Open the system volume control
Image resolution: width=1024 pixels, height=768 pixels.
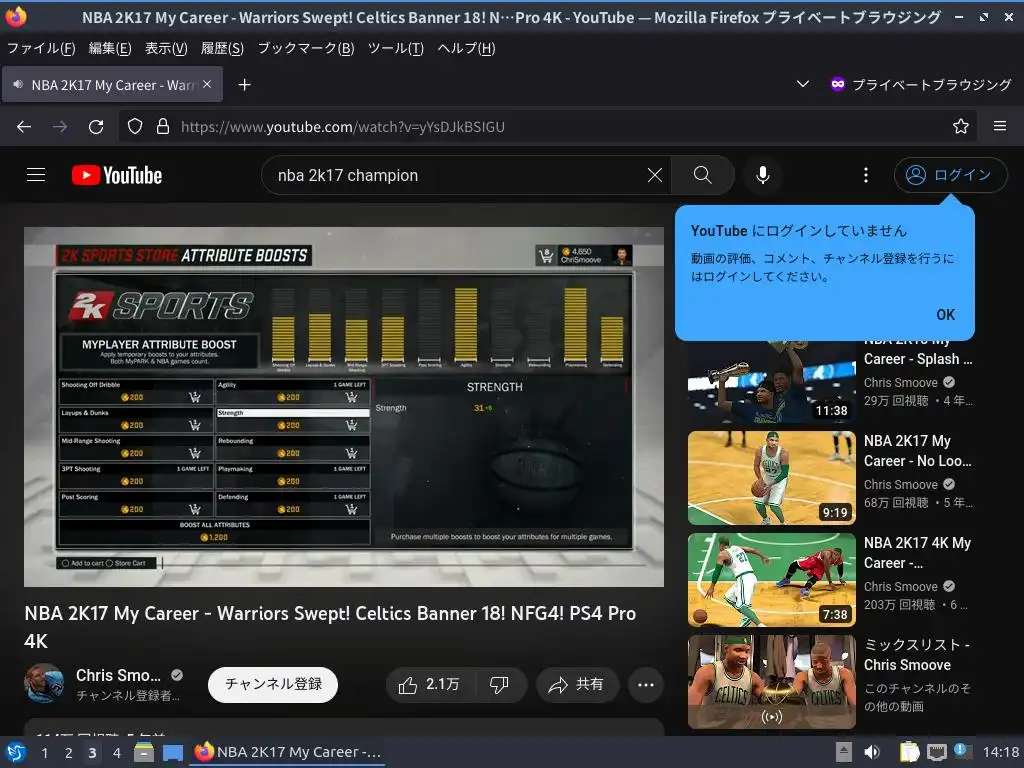[872, 752]
